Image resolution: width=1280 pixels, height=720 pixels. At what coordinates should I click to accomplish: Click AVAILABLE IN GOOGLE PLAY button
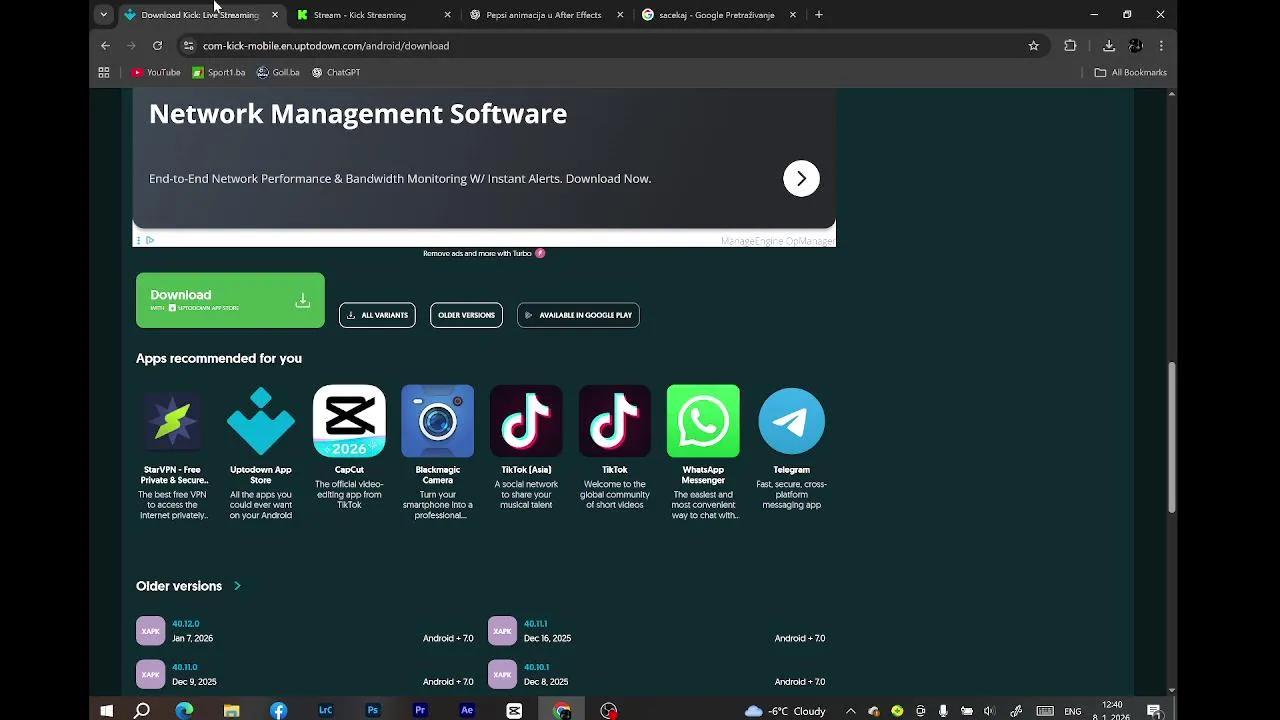click(x=578, y=315)
